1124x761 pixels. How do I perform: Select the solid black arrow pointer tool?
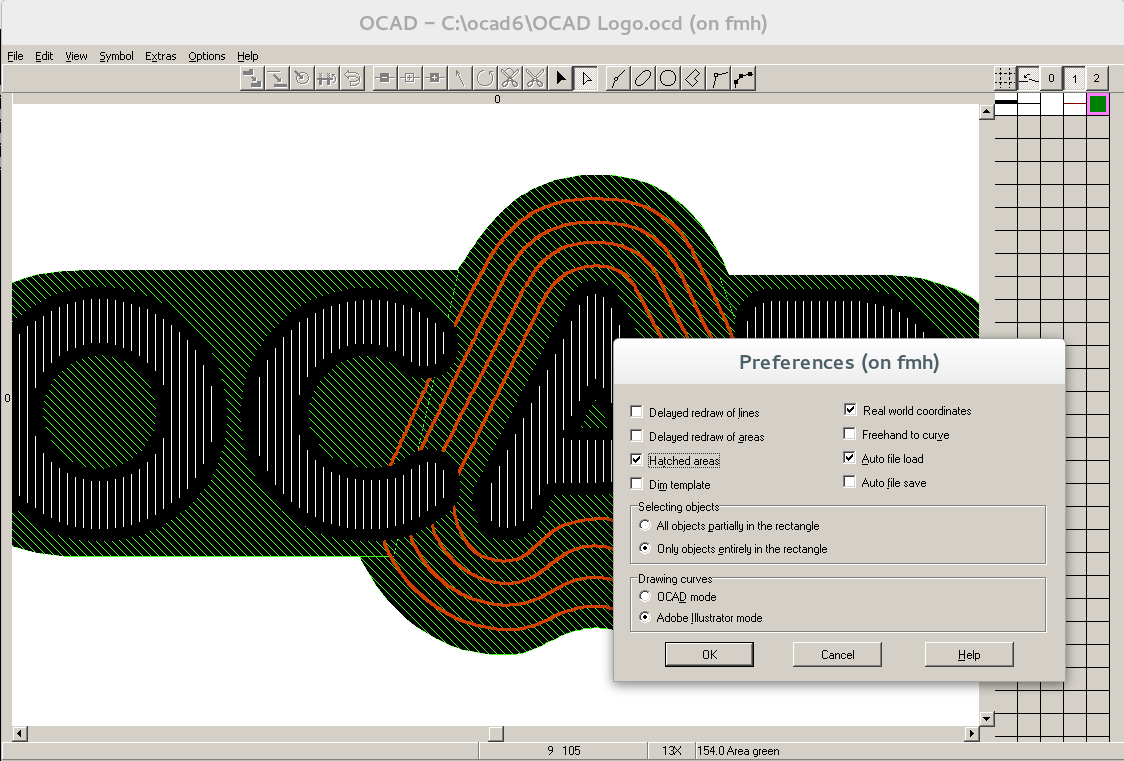tap(561, 78)
